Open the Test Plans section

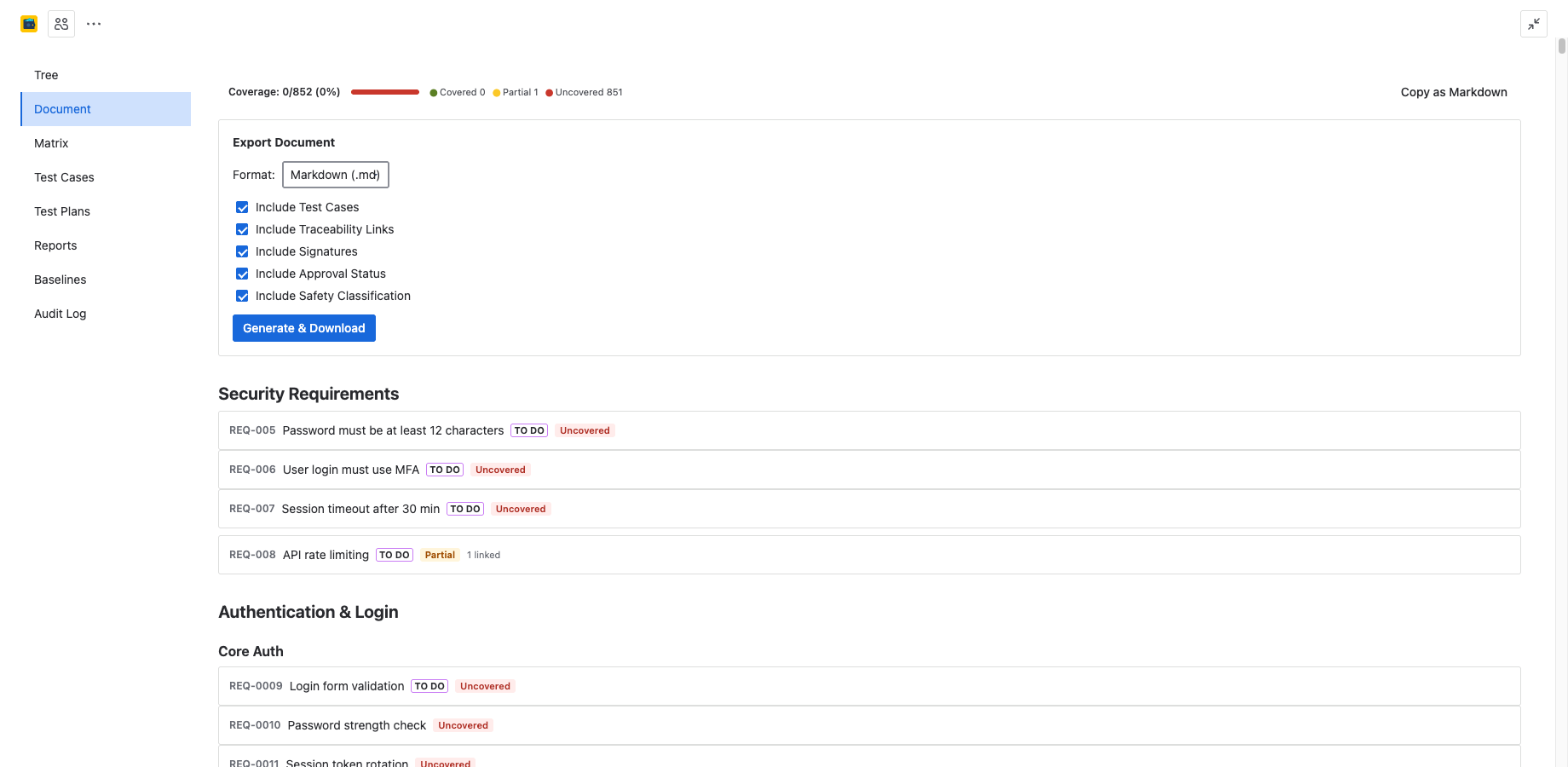pyautogui.click(x=62, y=211)
